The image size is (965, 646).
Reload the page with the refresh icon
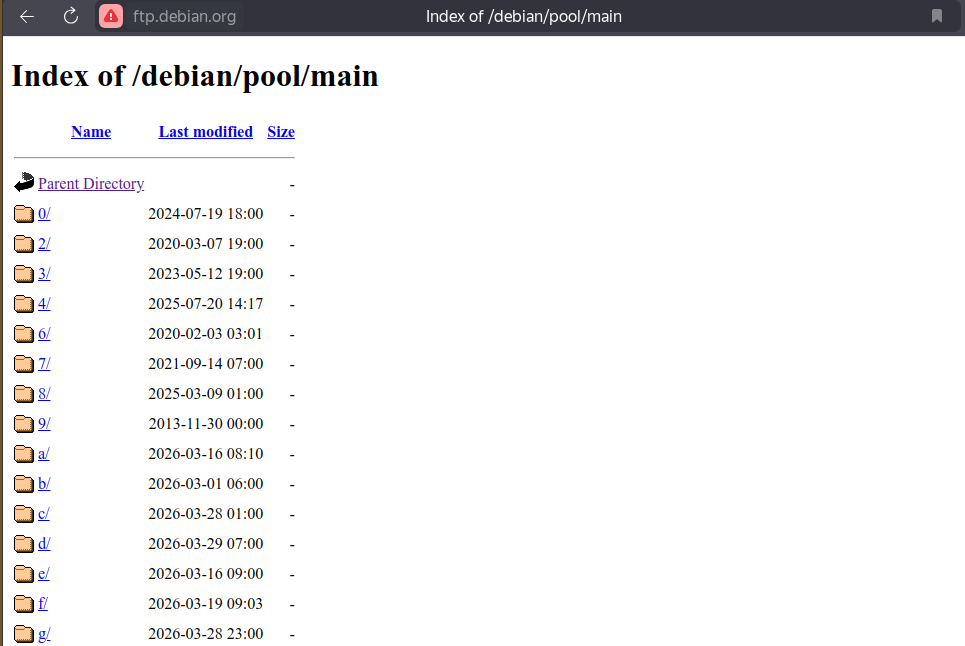click(71, 17)
